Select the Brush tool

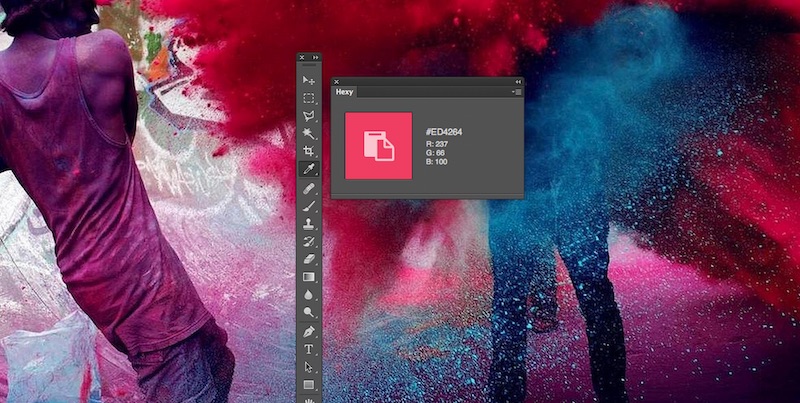[x=309, y=205]
